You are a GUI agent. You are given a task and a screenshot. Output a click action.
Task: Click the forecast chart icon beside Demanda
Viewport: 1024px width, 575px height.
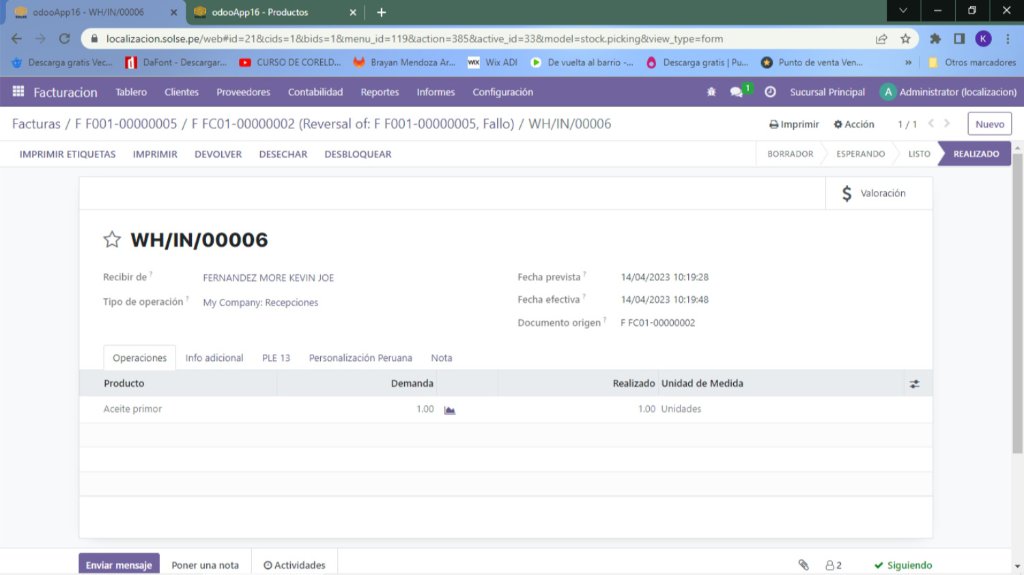(450, 410)
